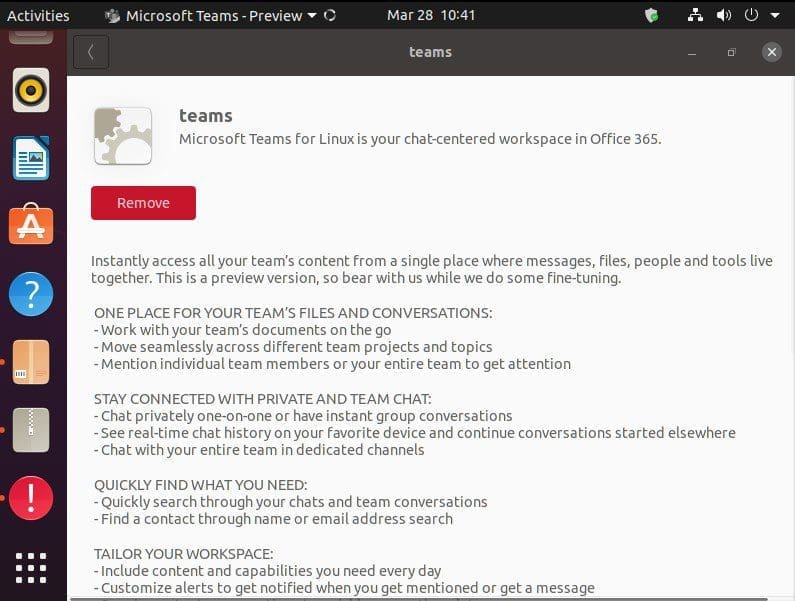The width and height of the screenshot is (795, 601).
Task: Click the volume speaker icon
Action: point(724,15)
